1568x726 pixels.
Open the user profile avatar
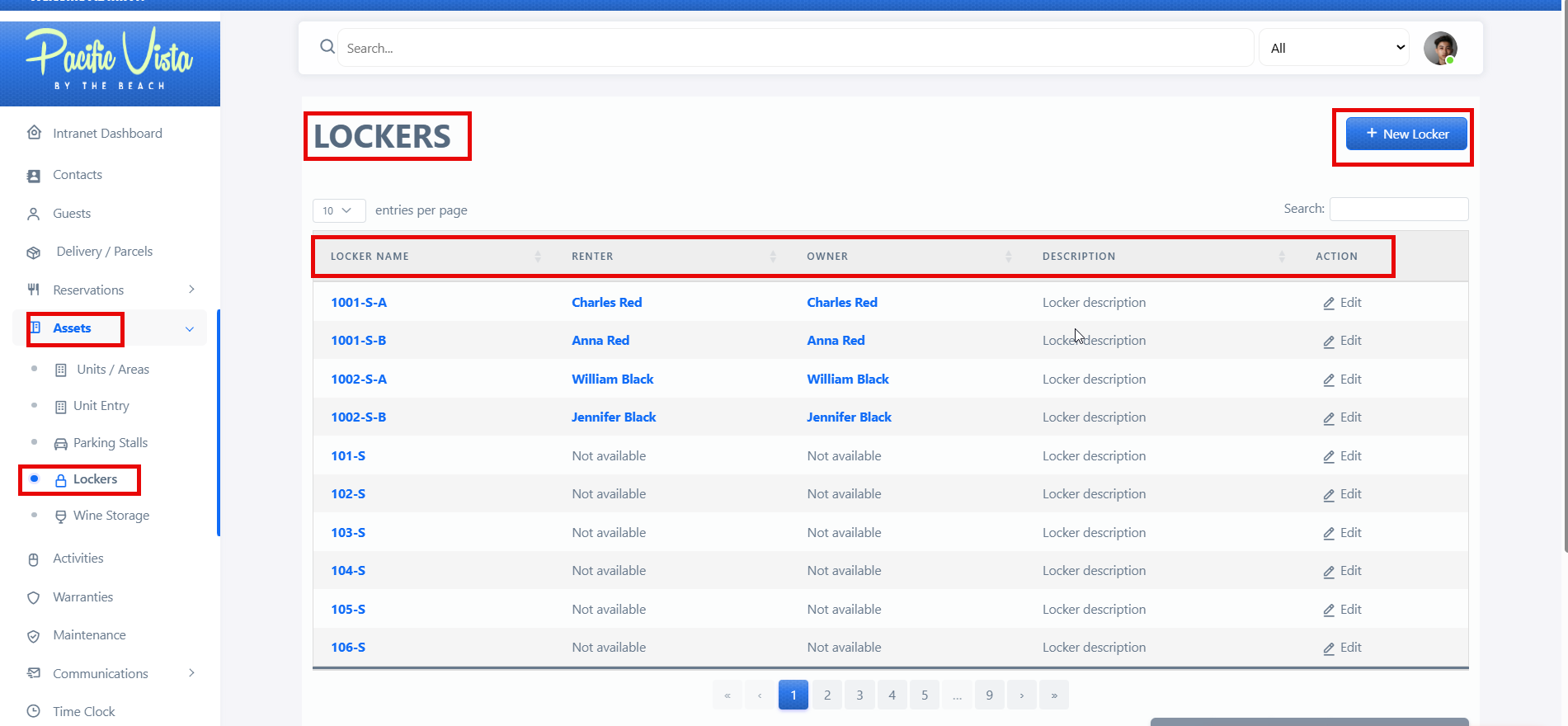pos(1440,48)
